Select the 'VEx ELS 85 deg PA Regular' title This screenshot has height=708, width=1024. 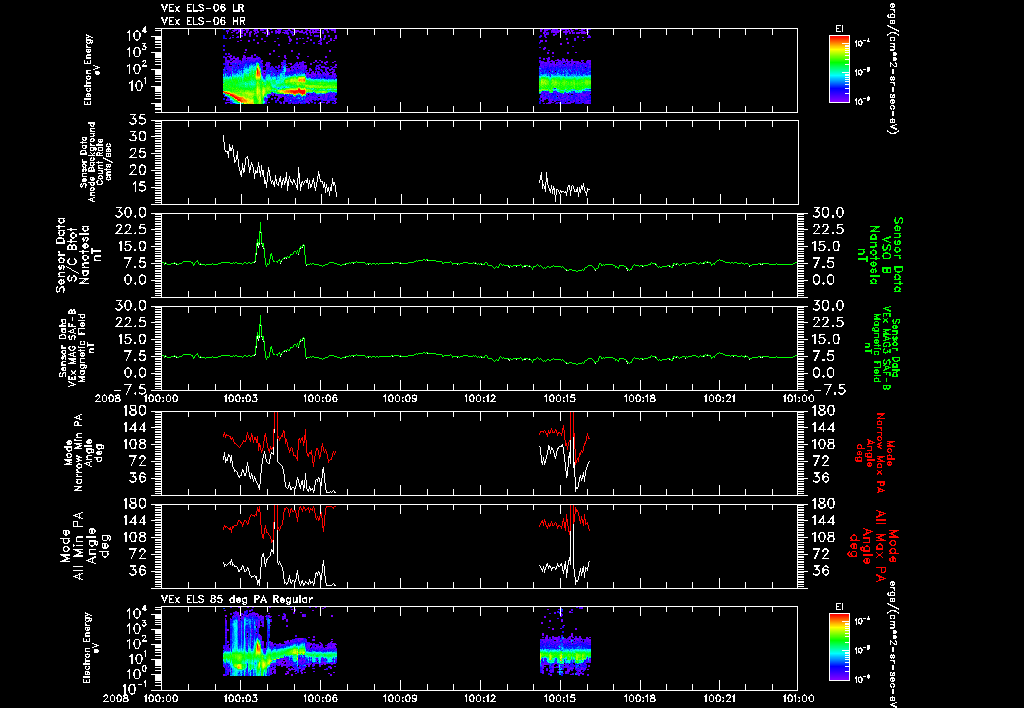(237, 599)
